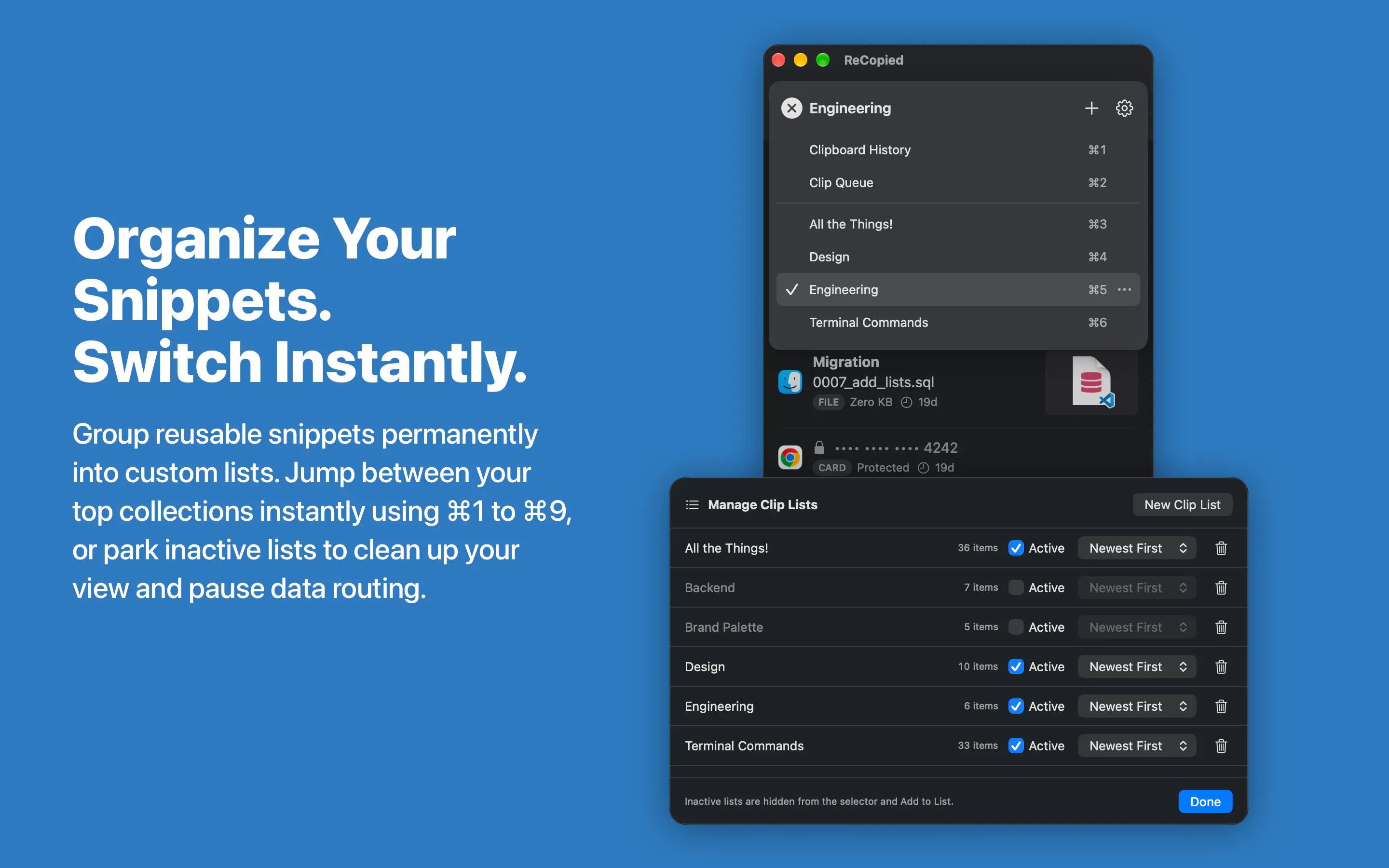1389x868 pixels.
Task: Uncheck Active for All the Things!
Action: point(1015,548)
